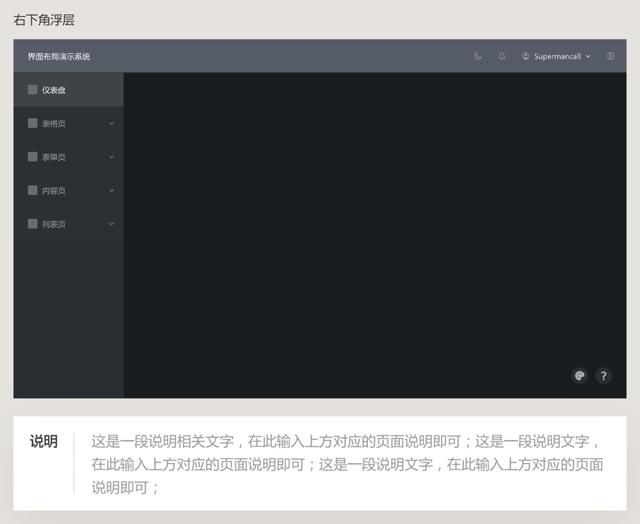The height and width of the screenshot is (524, 640).
Task: Select the 仪表盘 sidebar menu item
Action: (69, 90)
